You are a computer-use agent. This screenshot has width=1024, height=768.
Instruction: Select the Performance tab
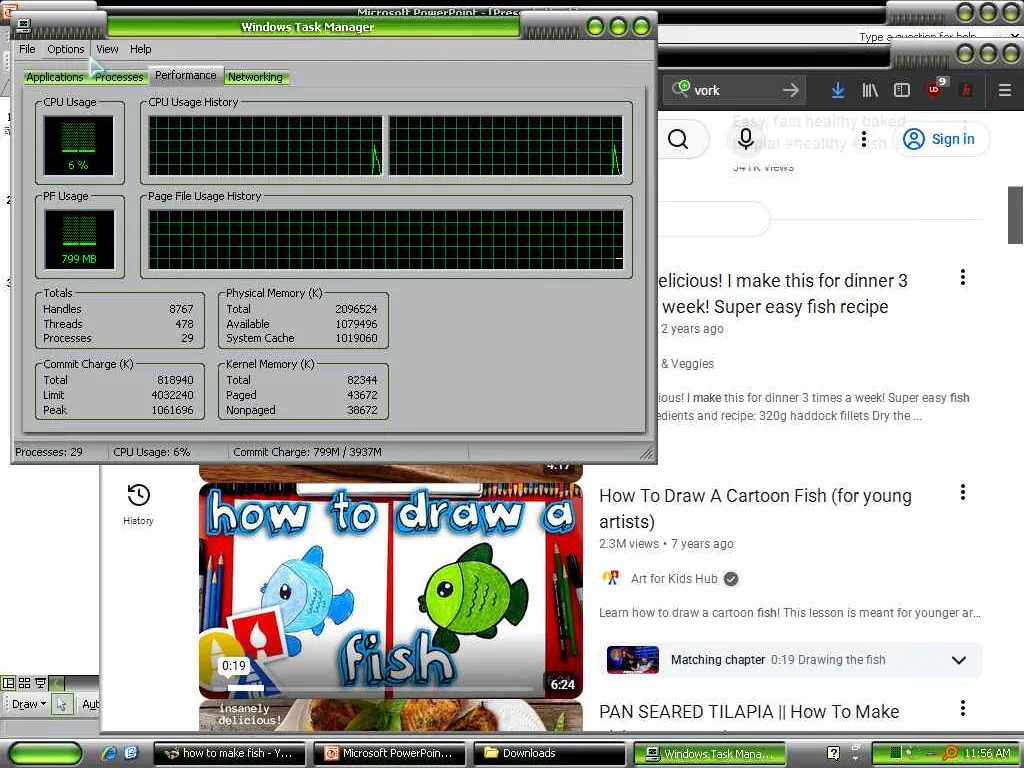pos(185,75)
